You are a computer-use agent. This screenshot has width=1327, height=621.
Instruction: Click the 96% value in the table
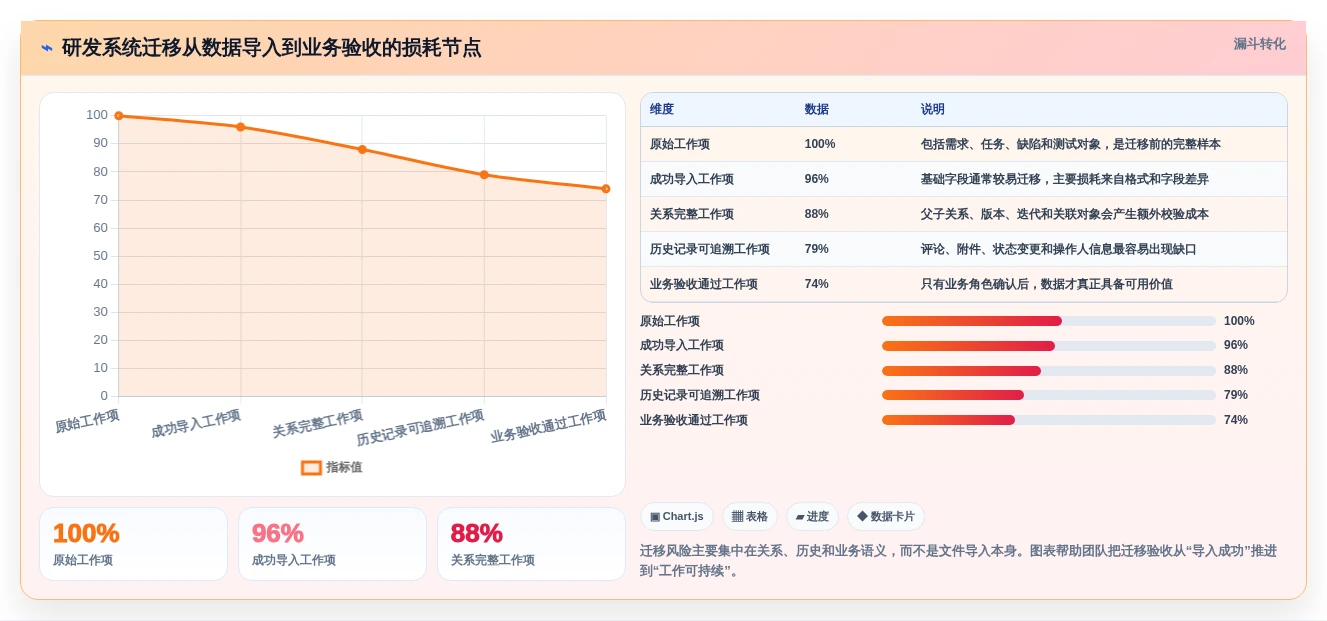tap(817, 179)
